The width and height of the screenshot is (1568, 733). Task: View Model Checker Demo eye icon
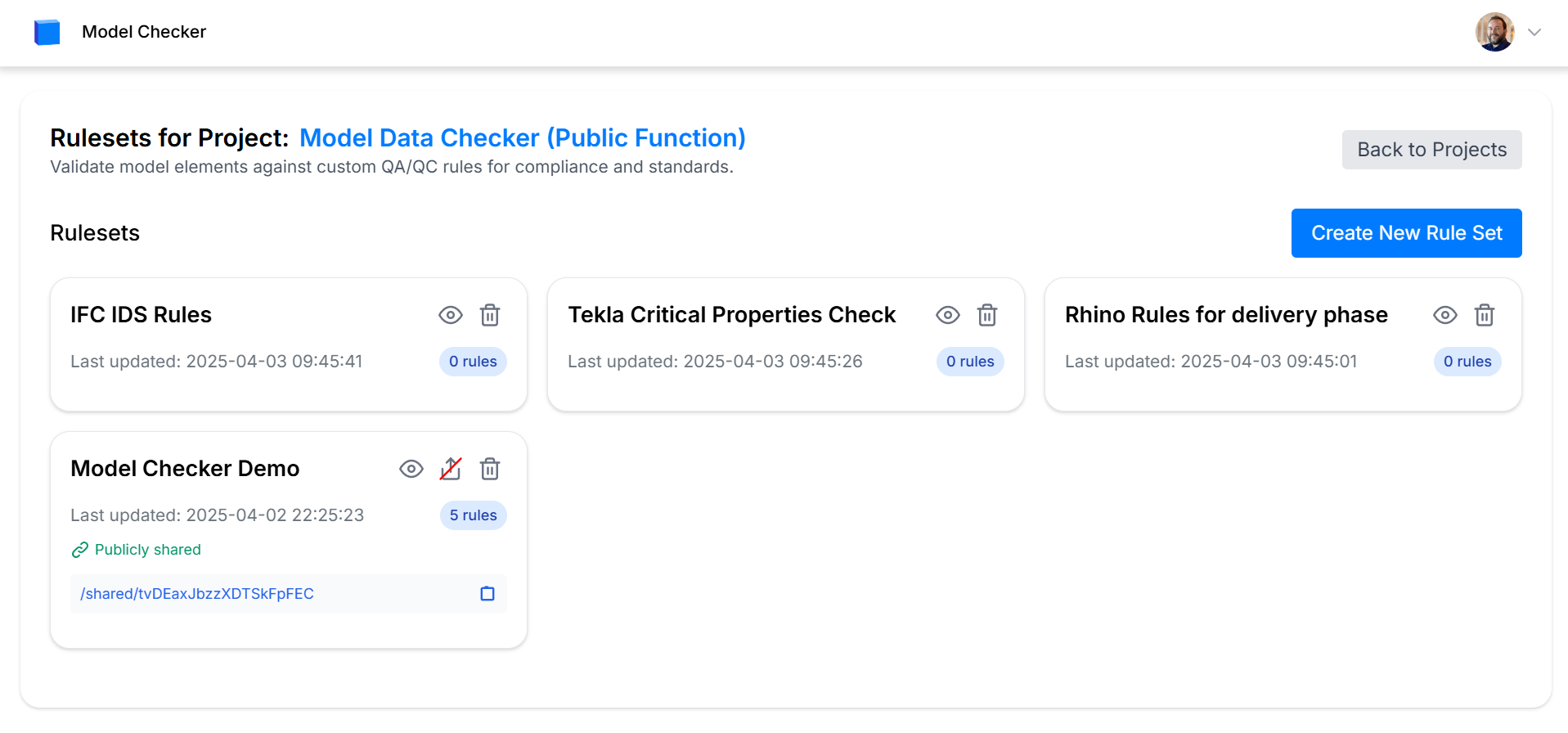pos(411,469)
